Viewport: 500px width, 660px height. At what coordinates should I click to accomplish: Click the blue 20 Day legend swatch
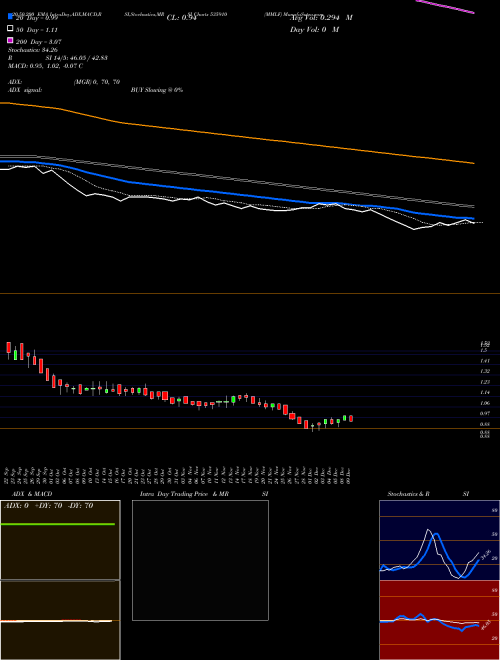[x=10, y=17]
